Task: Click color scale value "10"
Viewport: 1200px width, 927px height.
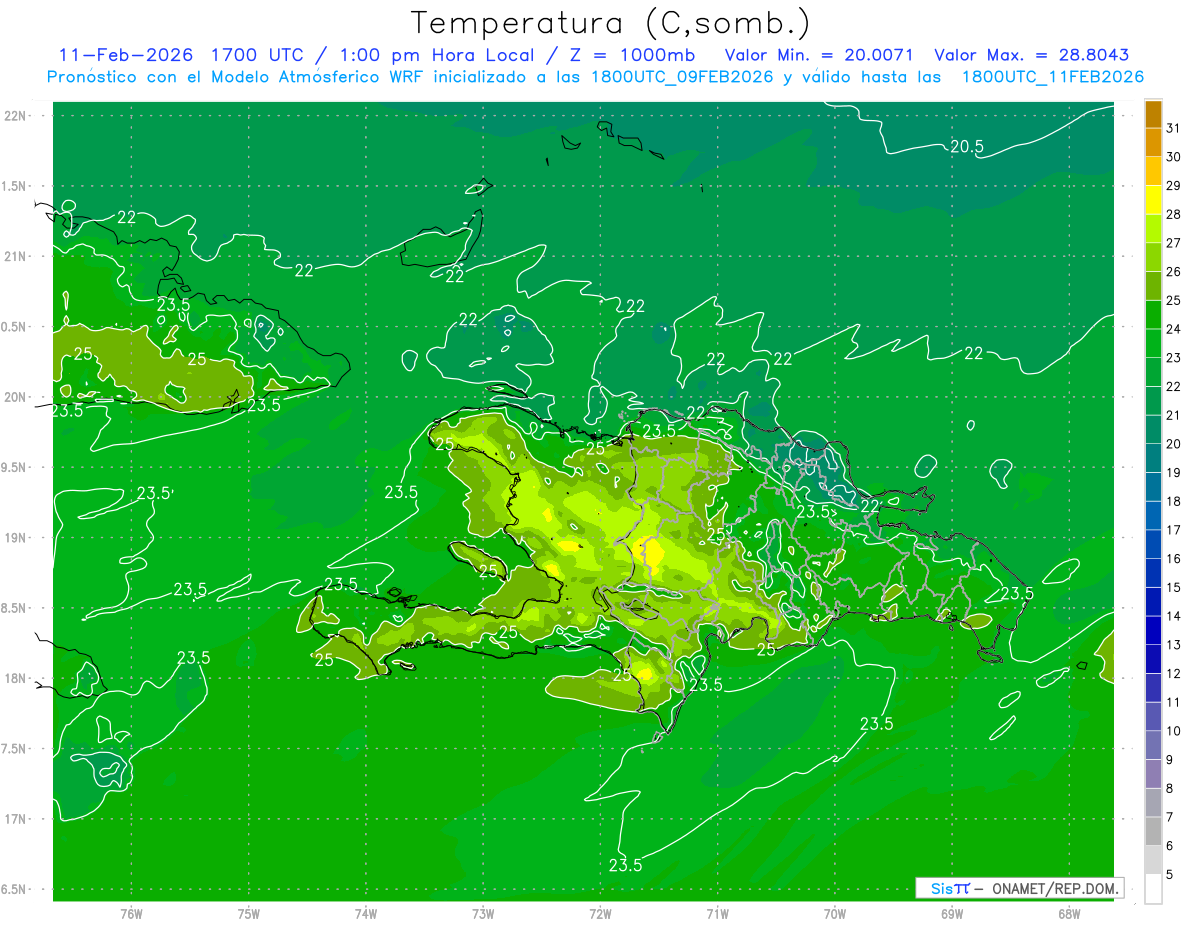Action: click(x=1174, y=731)
